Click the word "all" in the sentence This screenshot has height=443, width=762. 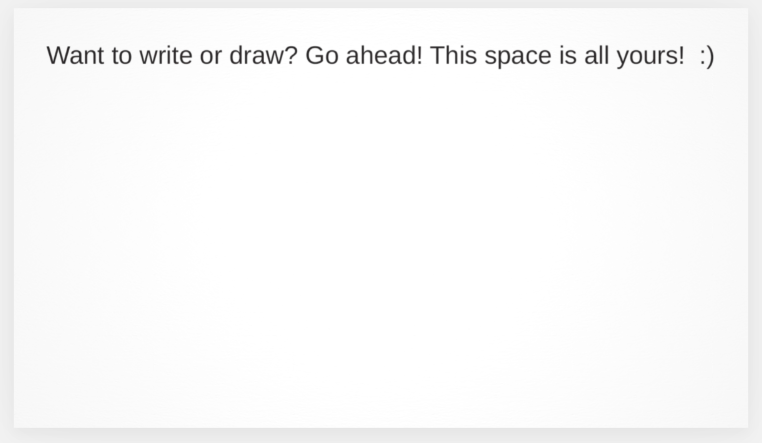coord(596,55)
